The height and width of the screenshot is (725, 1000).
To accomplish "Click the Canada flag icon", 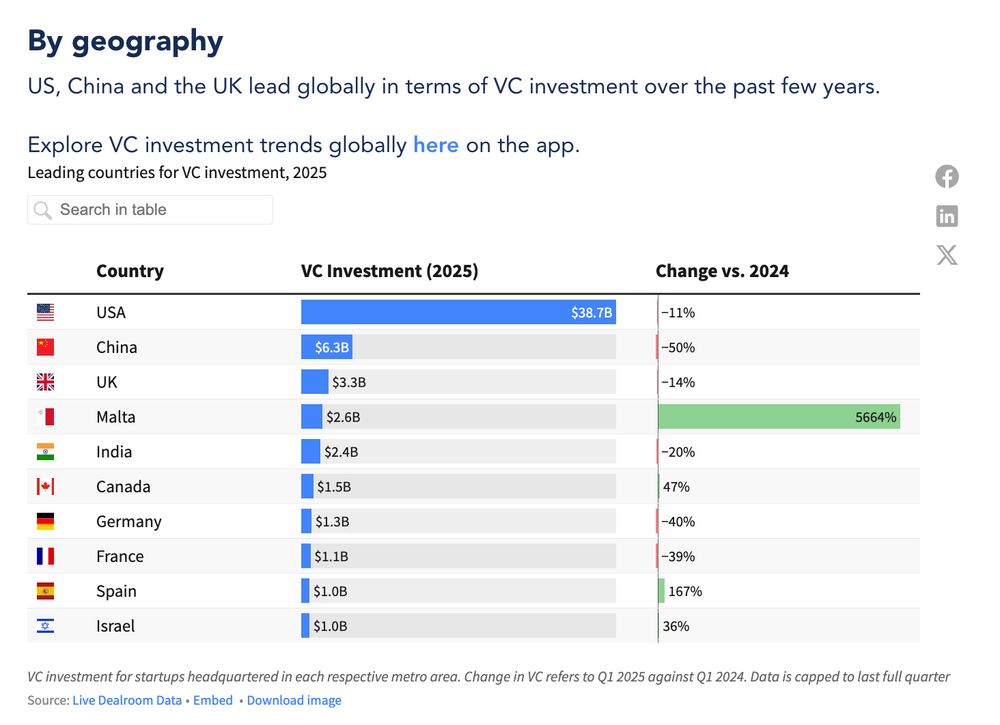I will (45, 486).
